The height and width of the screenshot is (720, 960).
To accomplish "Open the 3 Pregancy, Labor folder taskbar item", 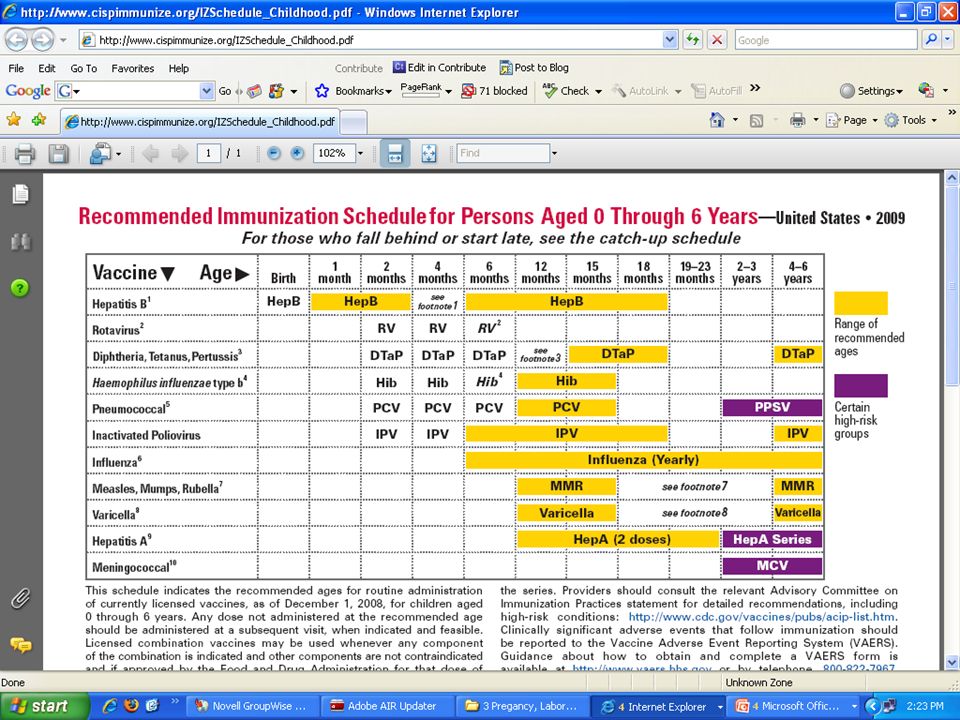I will pyautogui.click(x=522, y=706).
